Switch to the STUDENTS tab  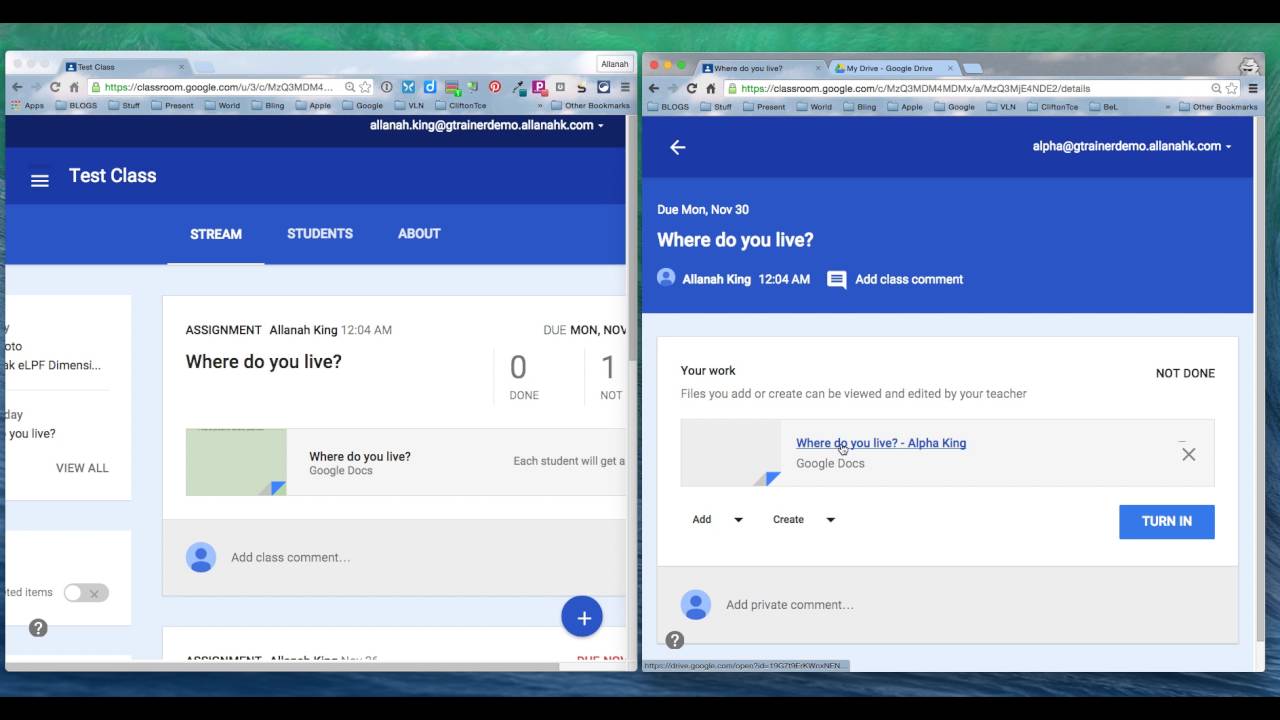(x=320, y=234)
